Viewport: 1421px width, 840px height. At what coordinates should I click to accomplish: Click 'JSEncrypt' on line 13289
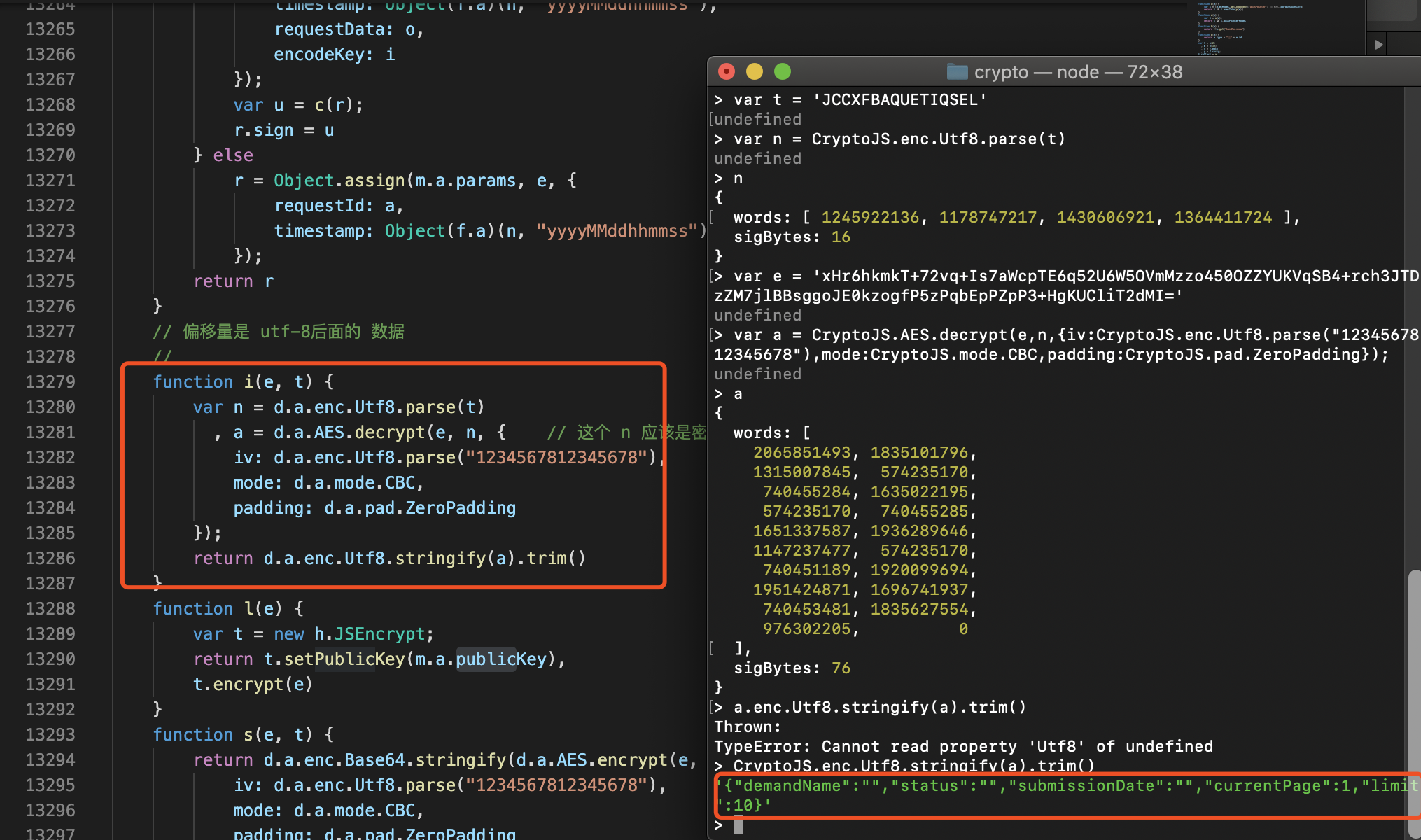(x=379, y=634)
